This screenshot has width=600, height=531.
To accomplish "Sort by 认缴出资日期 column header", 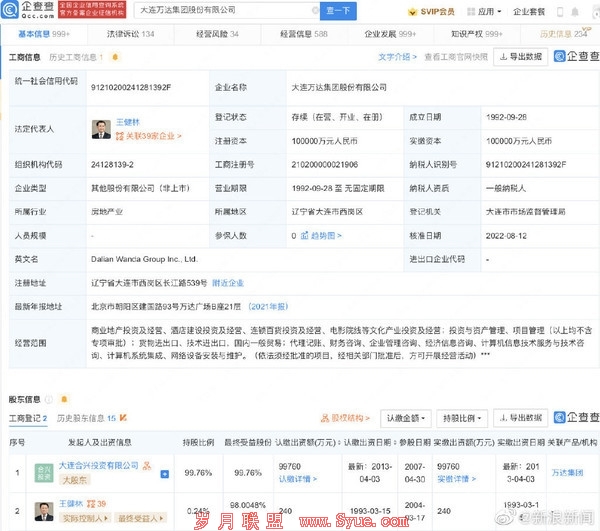I will pos(370,443).
